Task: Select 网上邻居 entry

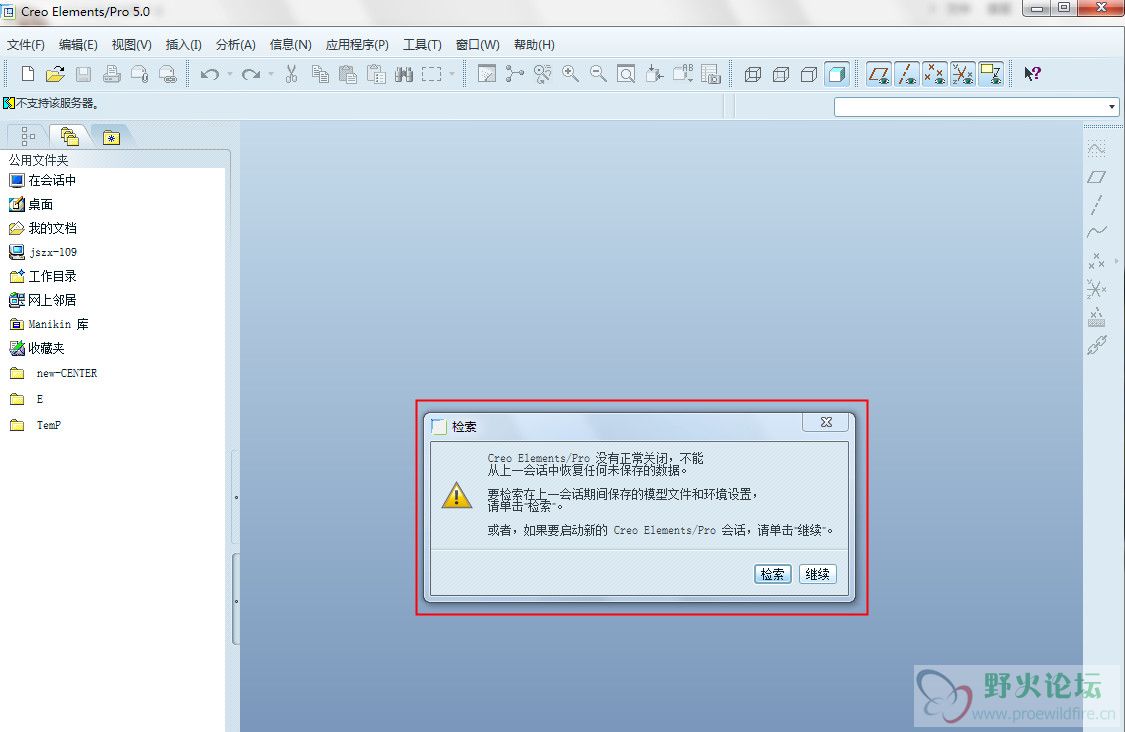Action: coord(42,300)
